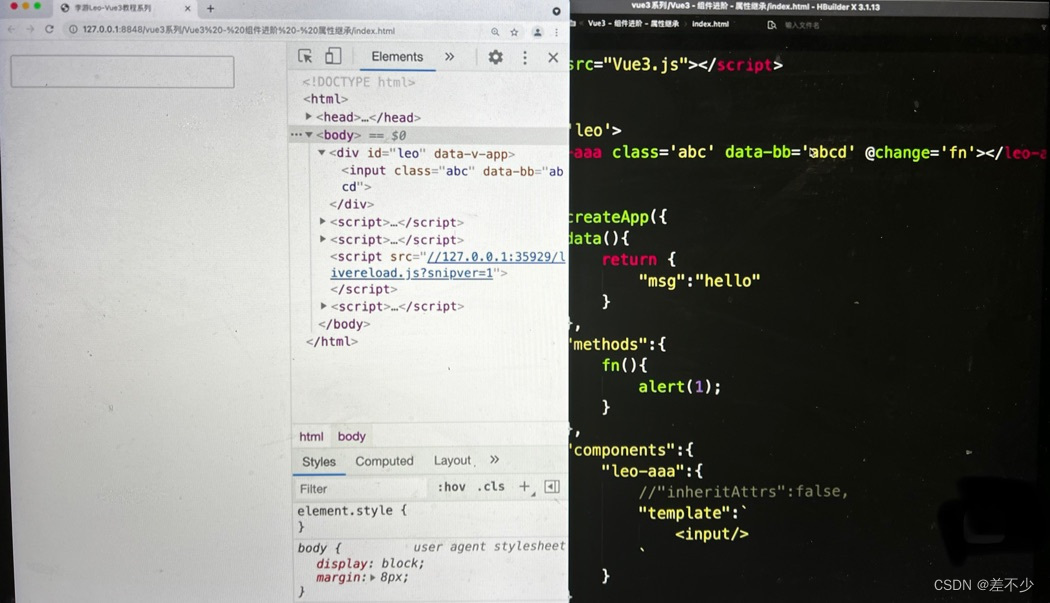Open a new Chrome tab
1050x603 pixels.
210,9
